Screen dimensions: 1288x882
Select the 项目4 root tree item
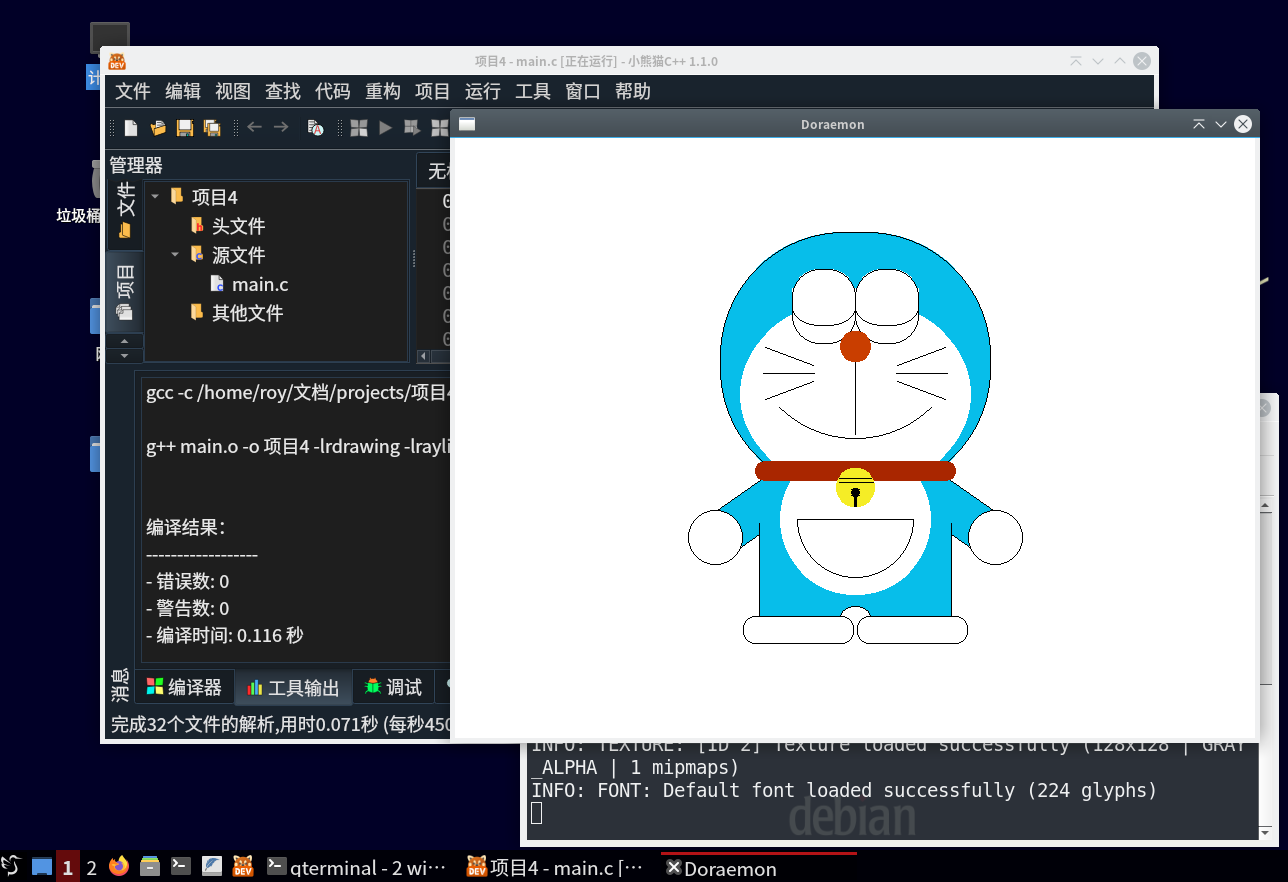[x=214, y=197]
